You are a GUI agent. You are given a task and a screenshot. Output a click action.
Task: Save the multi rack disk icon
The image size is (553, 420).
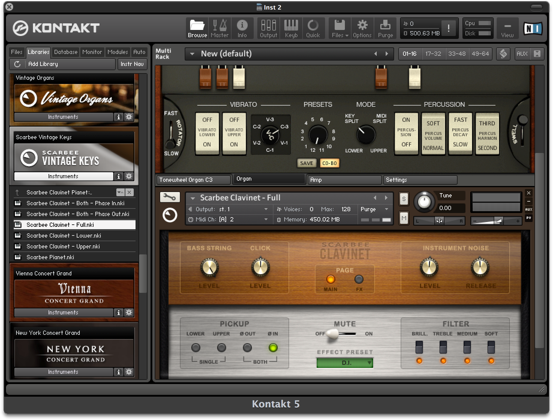tap(537, 54)
